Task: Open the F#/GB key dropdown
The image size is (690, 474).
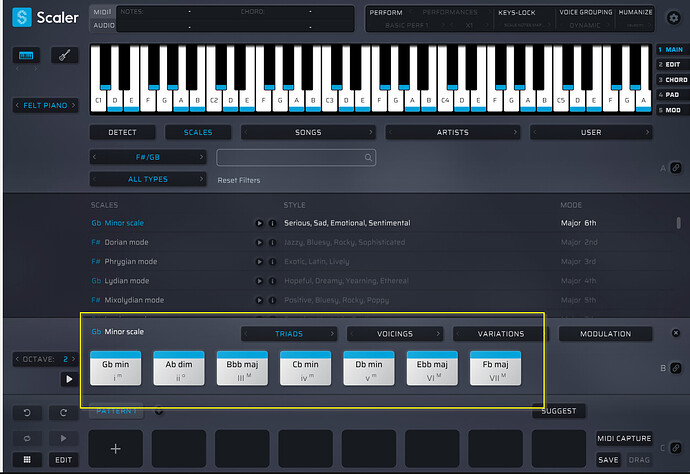Action: point(148,157)
